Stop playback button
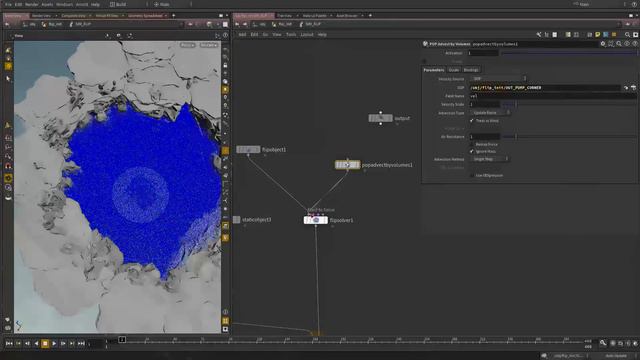This screenshot has height=360, width=640. (45, 344)
